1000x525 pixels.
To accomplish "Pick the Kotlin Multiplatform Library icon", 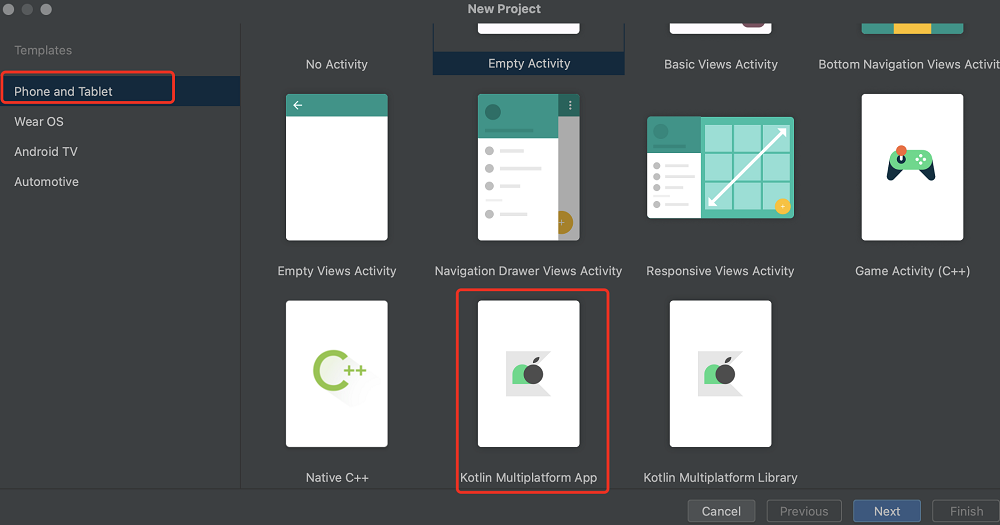I will [x=721, y=374].
